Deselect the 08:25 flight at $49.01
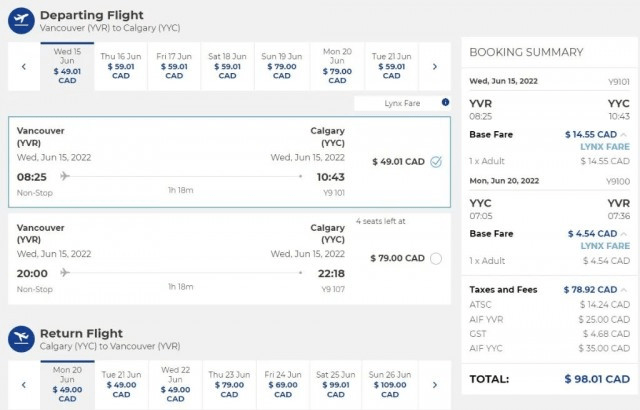This screenshot has width=640, height=410. [x=436, y=161]
